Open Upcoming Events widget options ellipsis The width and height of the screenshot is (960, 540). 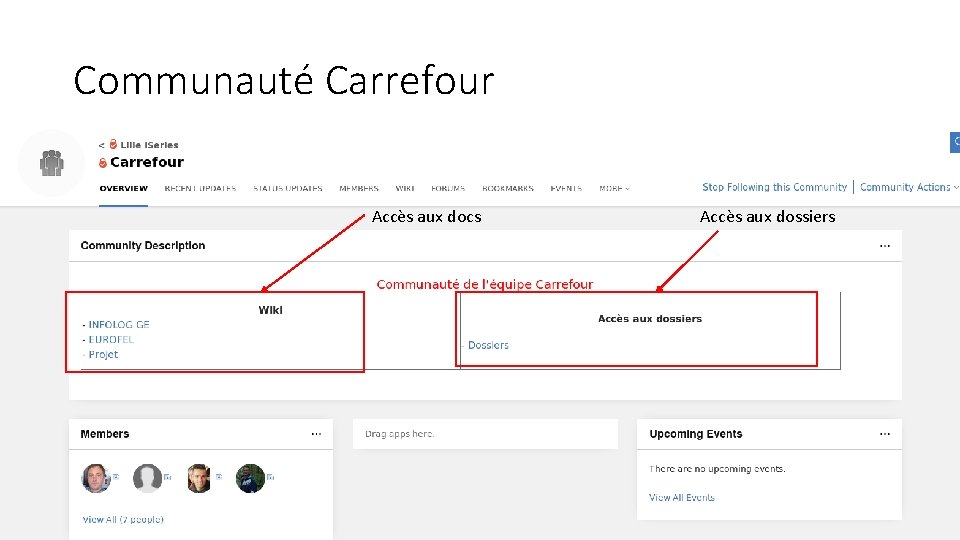pyautogui.click(x=885, y=434)
